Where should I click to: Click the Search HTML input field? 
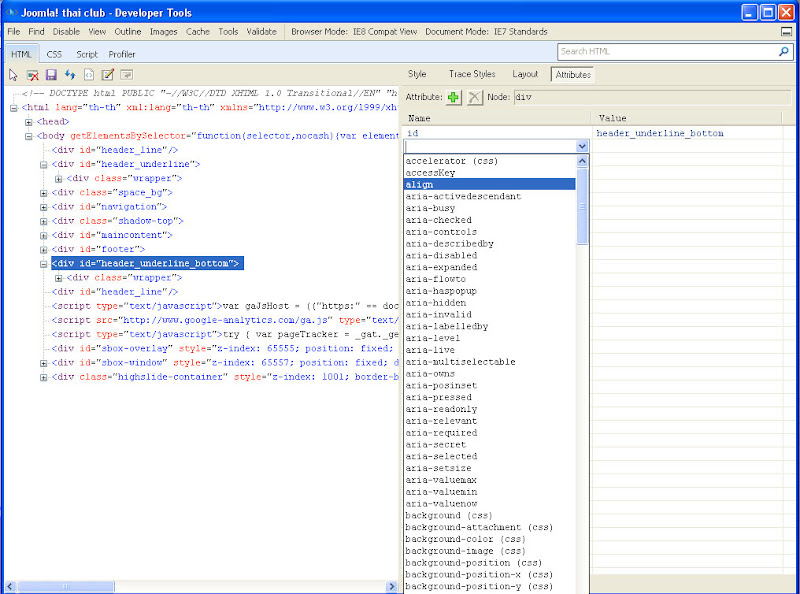668,52
